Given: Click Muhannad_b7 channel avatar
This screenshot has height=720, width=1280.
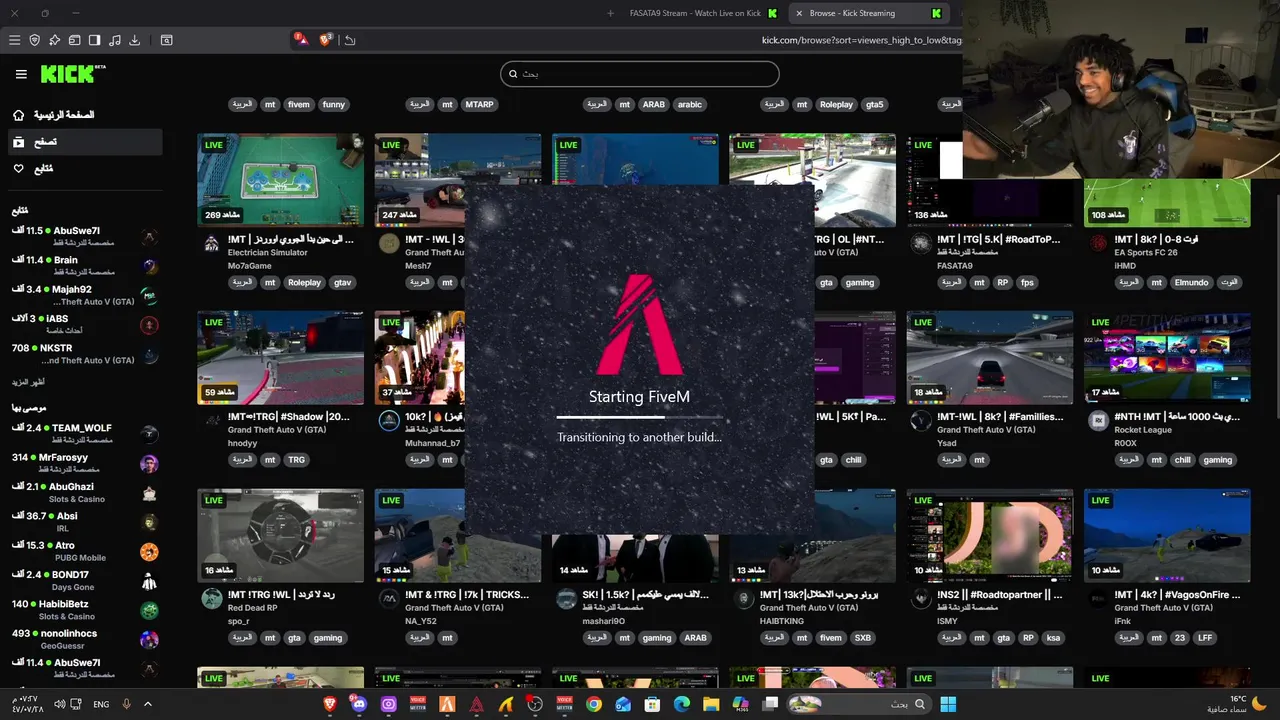Looking at the screenshot, I should pyautogui.click(x=389, y=421).
